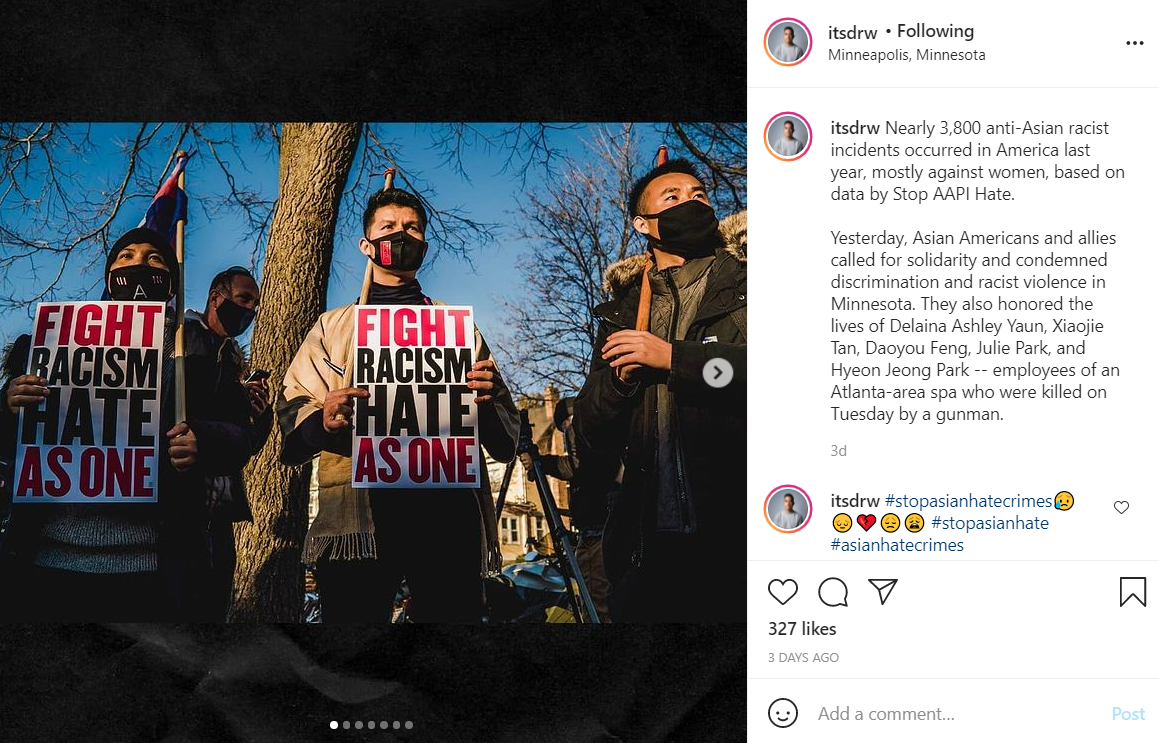Open the #stopasianhatecrimes hashtag
Image resolution: width=1159 pixels, height=743 pixels.
[x=968, y=501]
